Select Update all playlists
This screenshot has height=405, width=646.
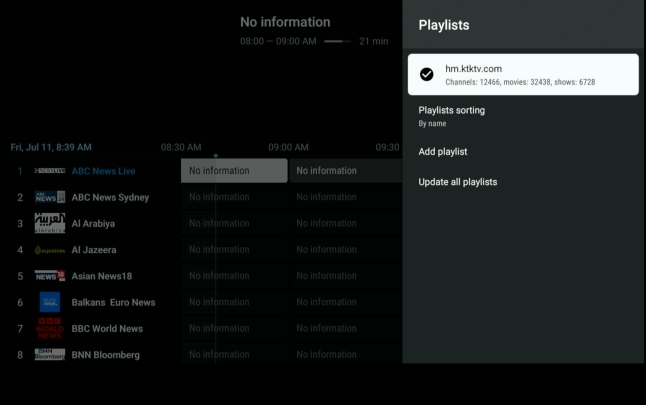[457, 182]
